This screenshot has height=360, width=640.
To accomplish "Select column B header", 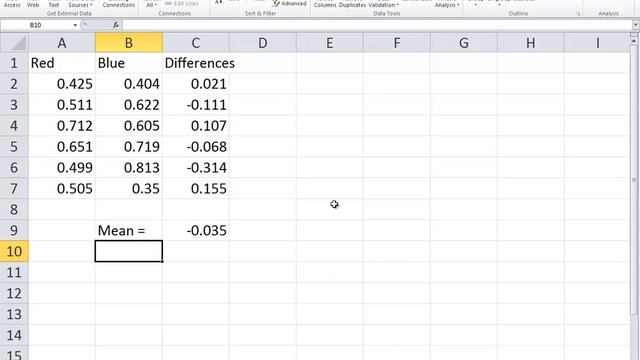I will (x=129, y=42).
